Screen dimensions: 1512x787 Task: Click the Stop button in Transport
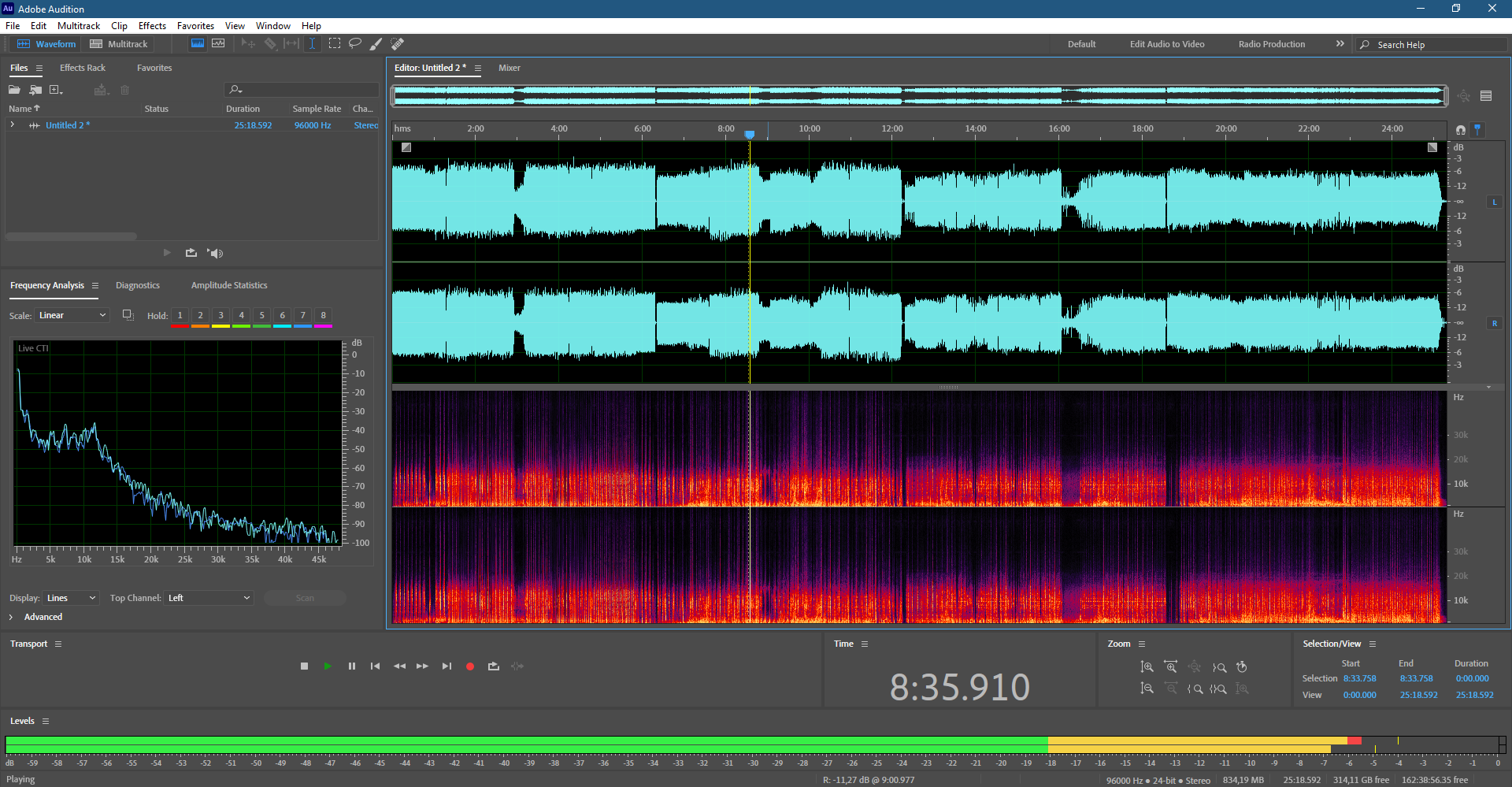(305, 666)
